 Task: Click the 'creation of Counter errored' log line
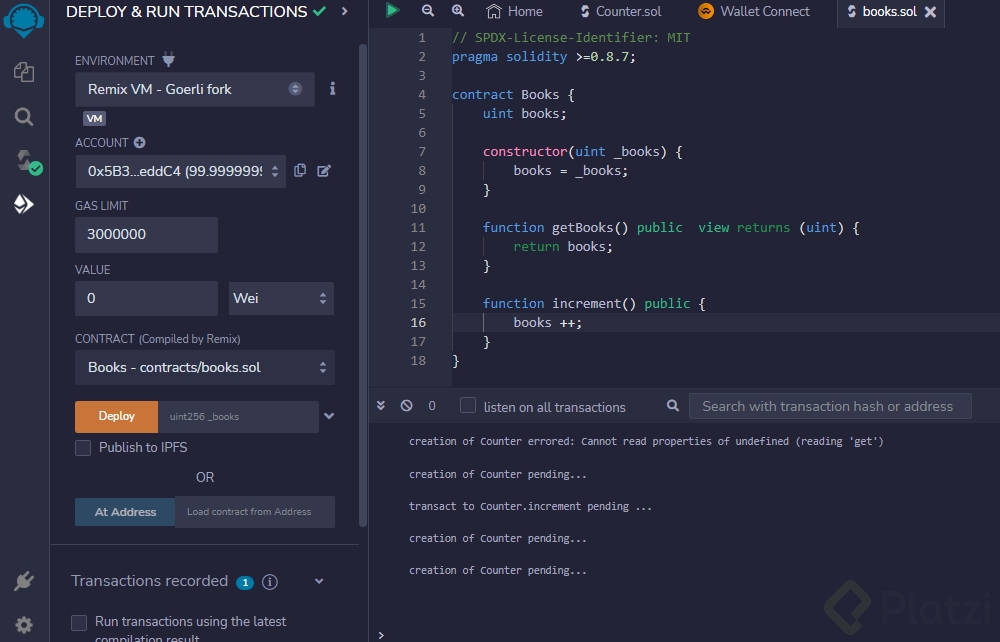[x=646, y=441]
